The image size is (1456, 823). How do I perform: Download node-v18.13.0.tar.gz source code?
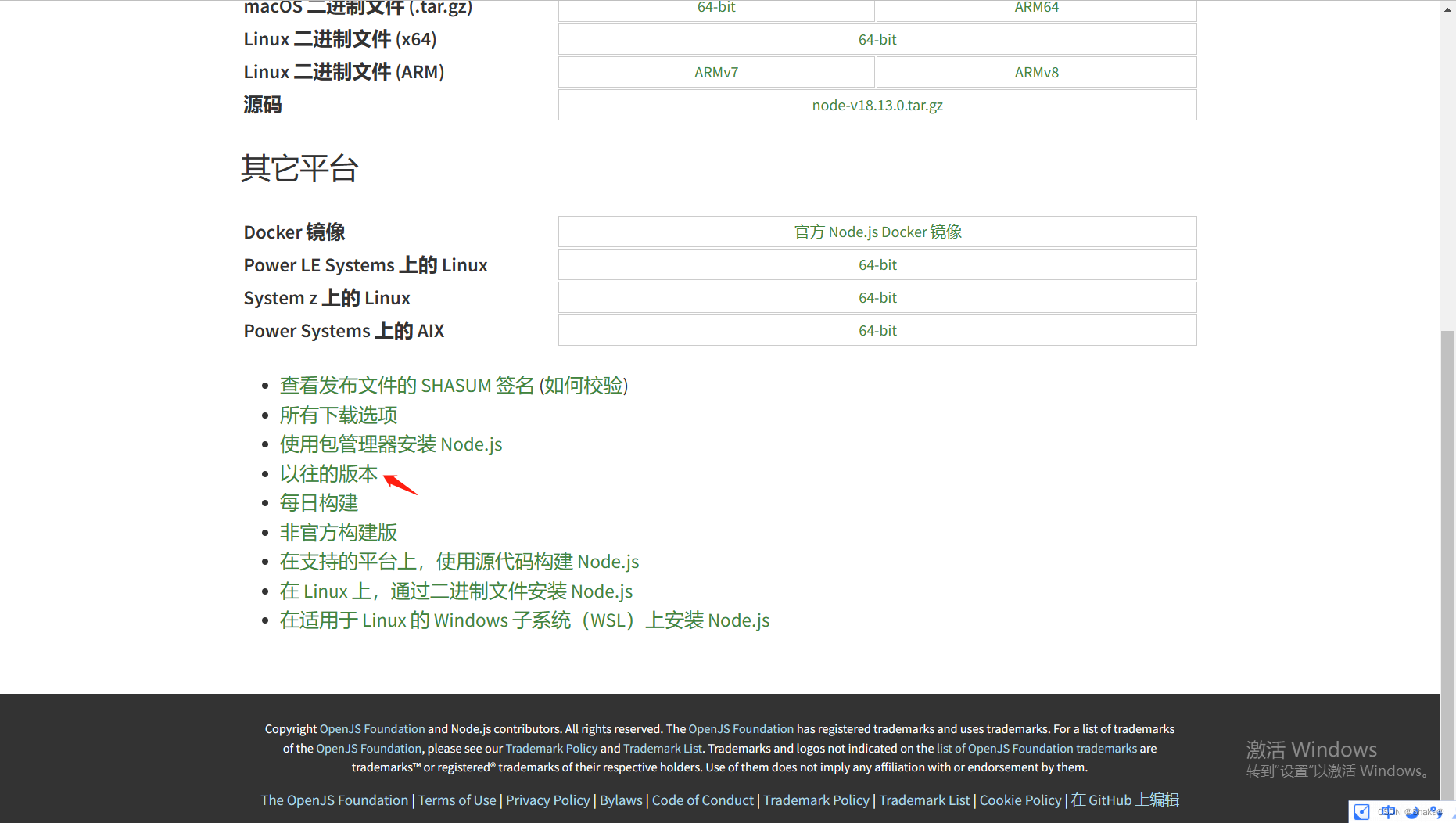pos(877,105)
